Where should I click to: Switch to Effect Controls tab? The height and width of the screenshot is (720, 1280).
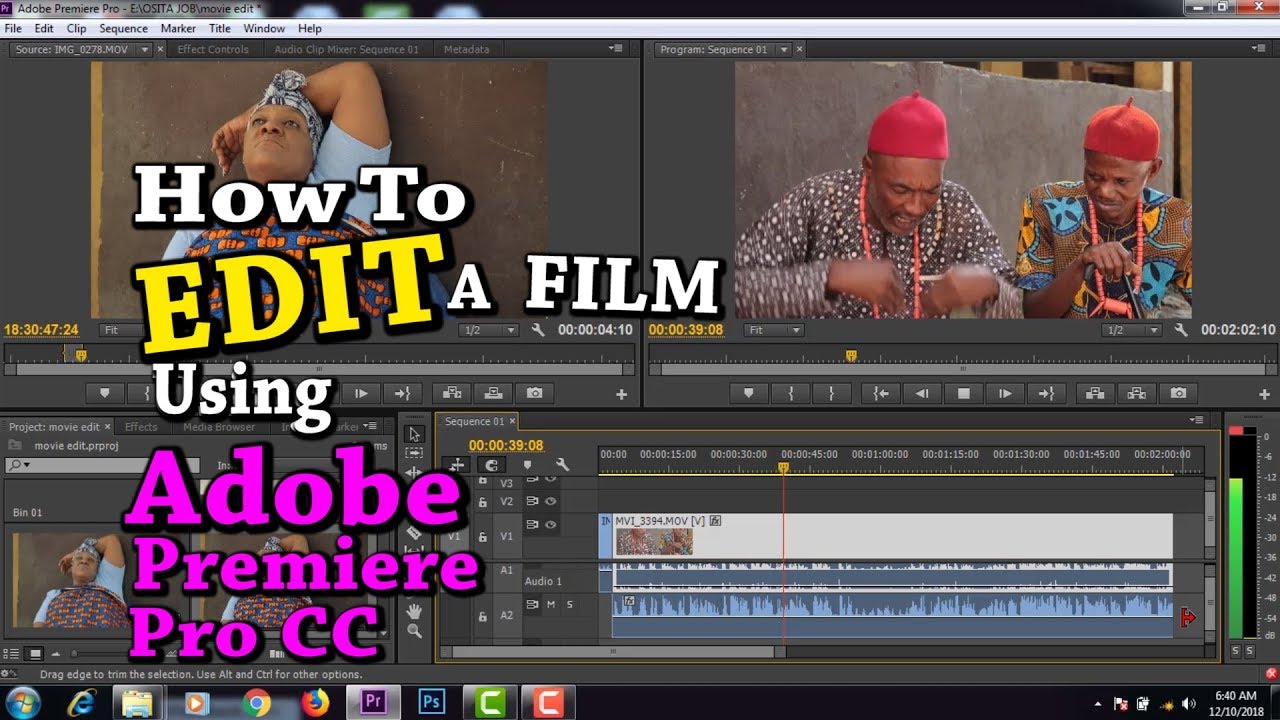[x=213, y=49]
